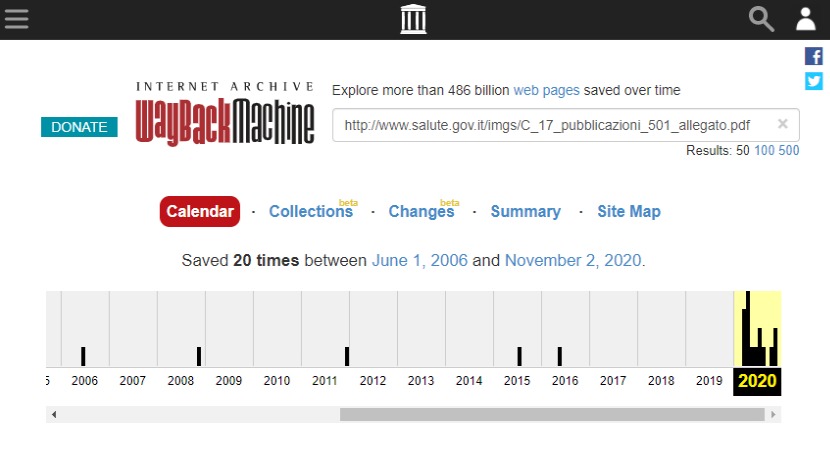830x469 pixels.
Task: Select year 2010 on the timeline
Action: pos(277,381)
